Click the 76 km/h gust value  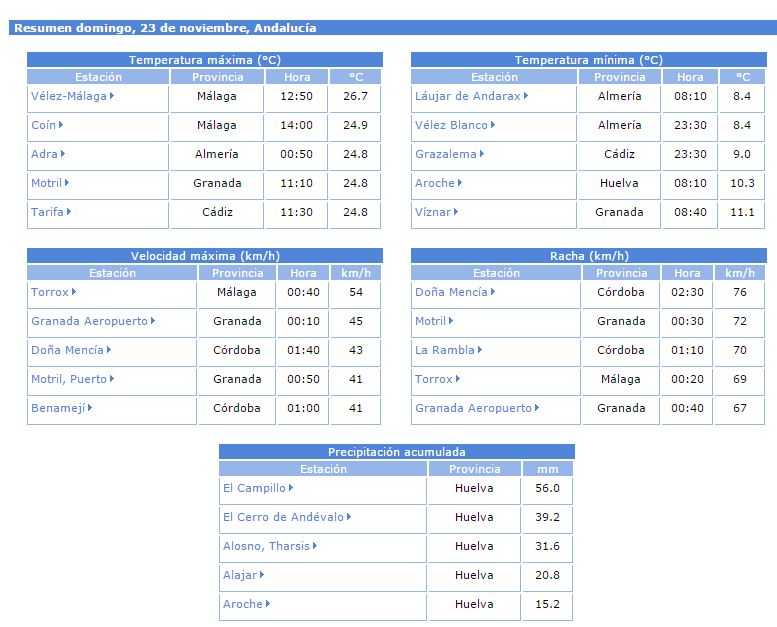point(740,292)
